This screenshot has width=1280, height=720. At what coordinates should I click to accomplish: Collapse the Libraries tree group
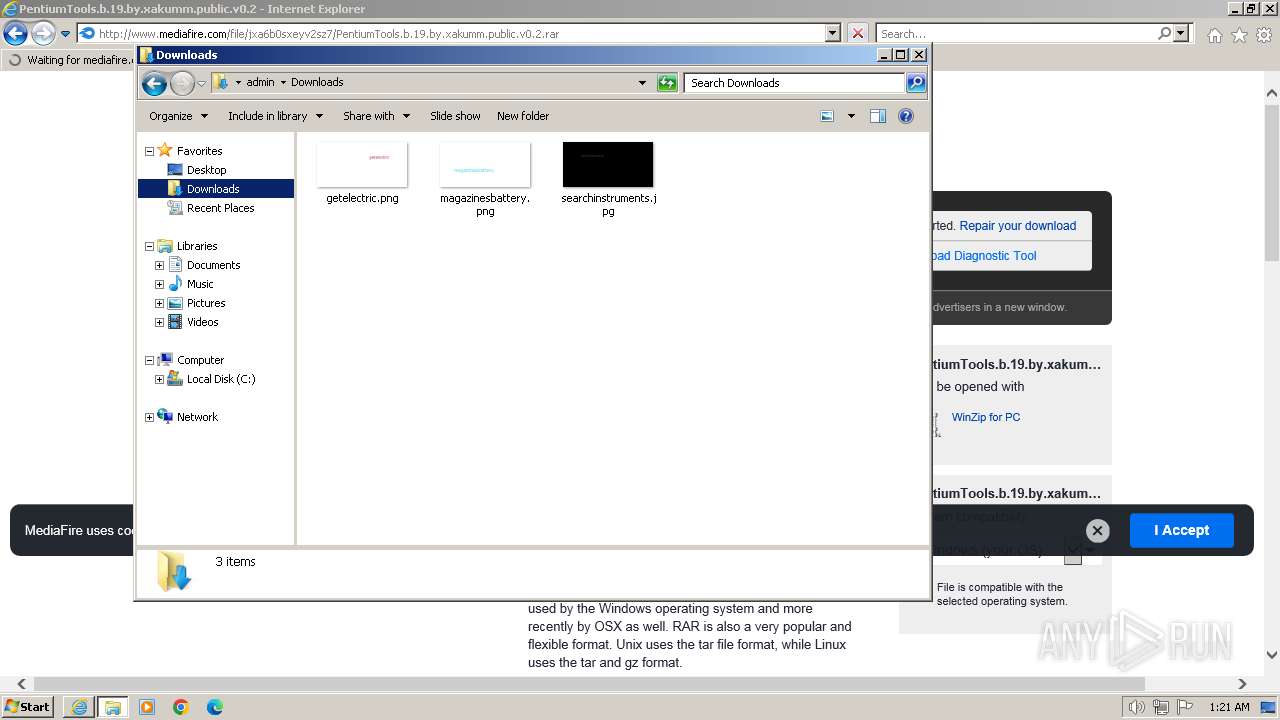149,246
